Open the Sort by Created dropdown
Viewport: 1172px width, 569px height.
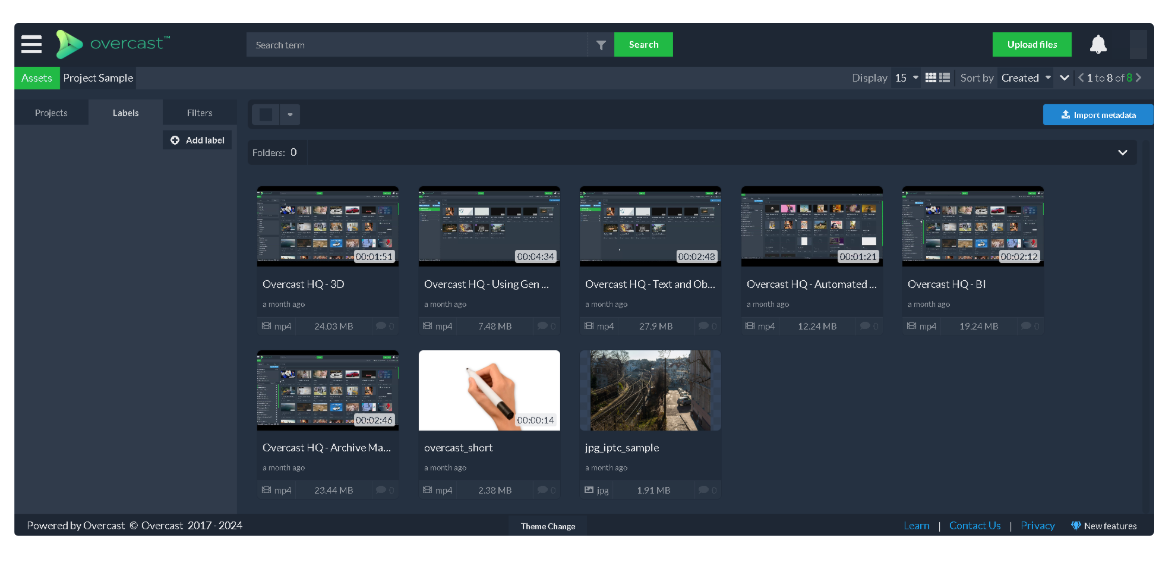point(1025,78)
